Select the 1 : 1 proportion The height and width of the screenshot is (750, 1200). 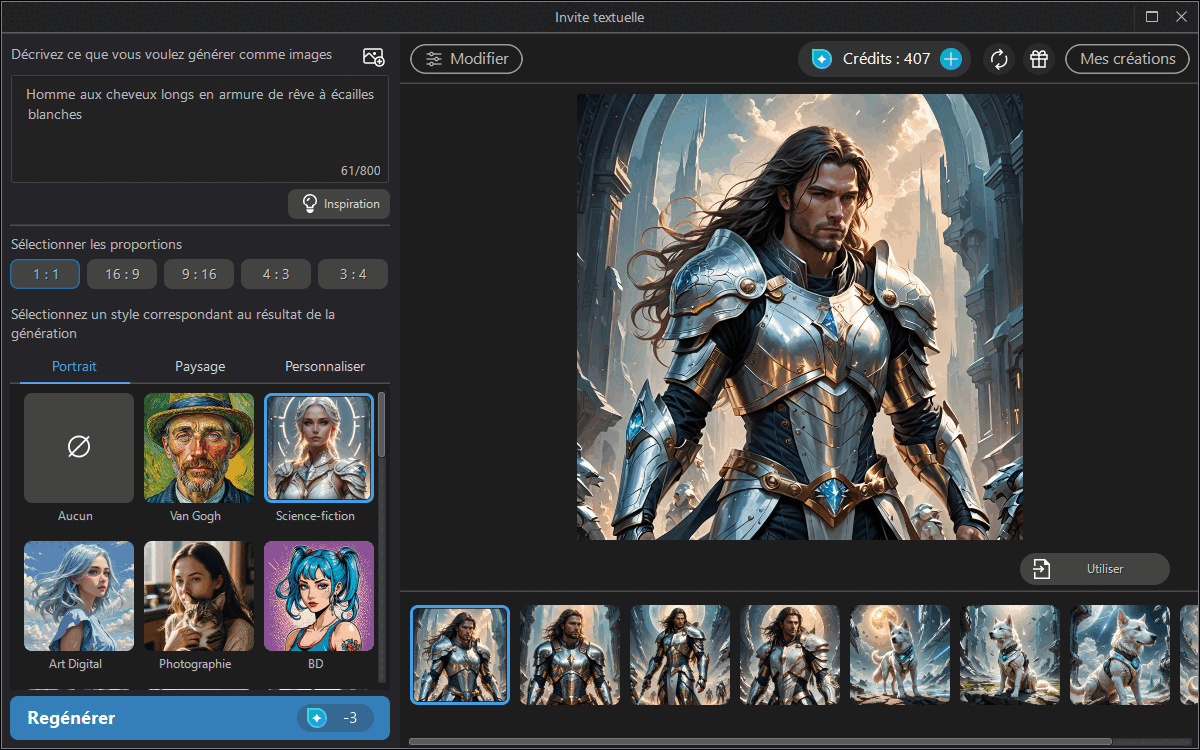click(45, 274)
